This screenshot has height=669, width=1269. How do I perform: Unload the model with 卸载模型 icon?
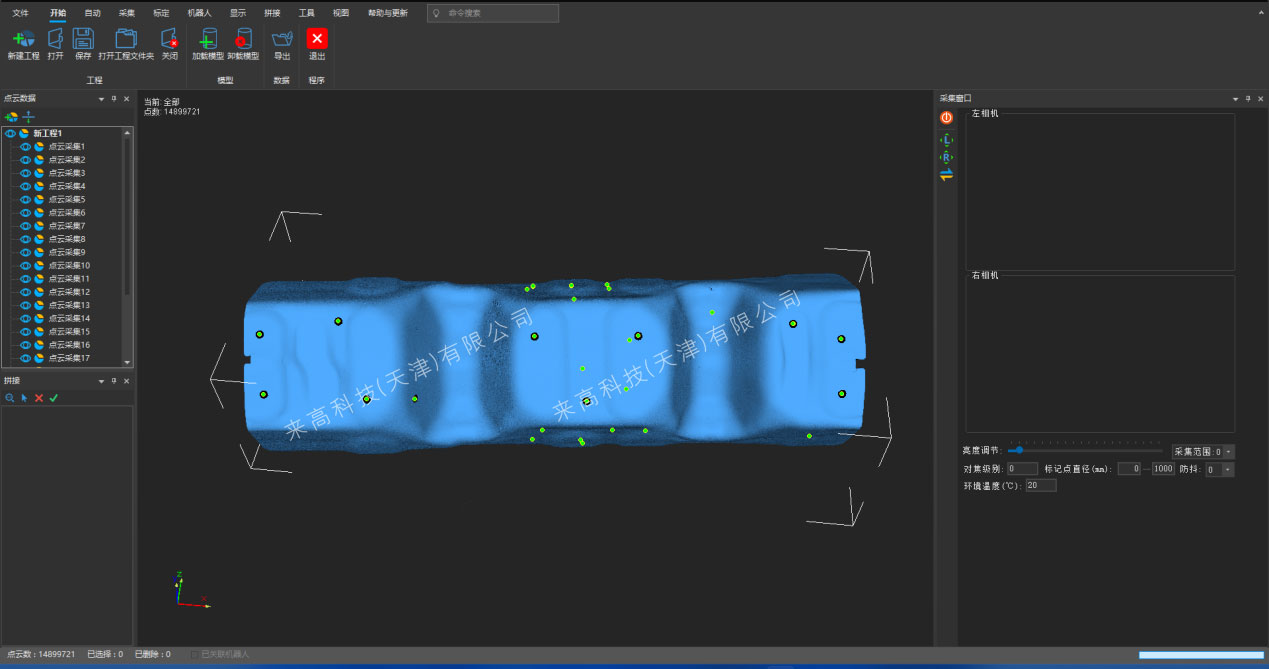tap(242, 39)
